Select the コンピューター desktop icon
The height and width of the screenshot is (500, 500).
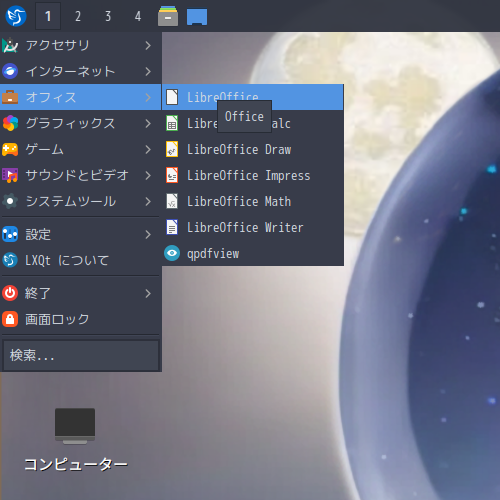pos(75,426)
